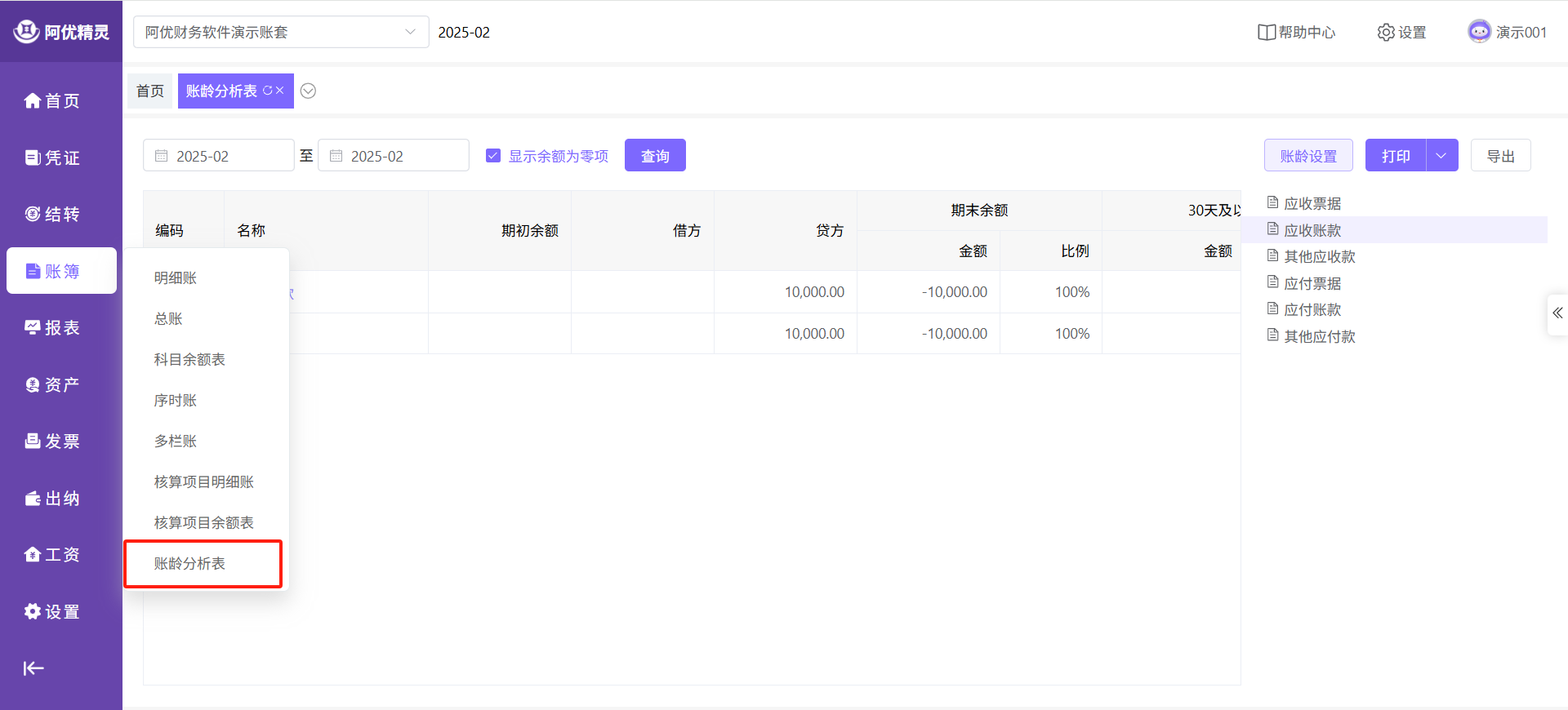Open the 结转 carry-forward sidebar icon
The image size is (1568, 710).
coord(33,214)
